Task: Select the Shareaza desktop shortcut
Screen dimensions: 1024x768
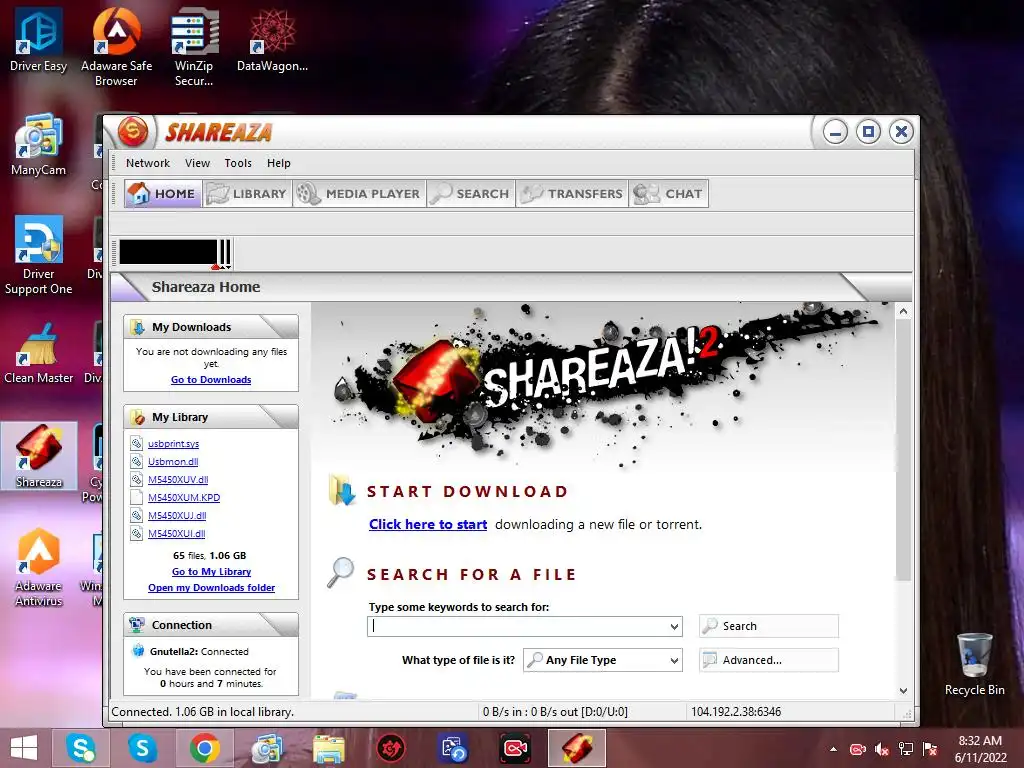Action: coord(39,456)
